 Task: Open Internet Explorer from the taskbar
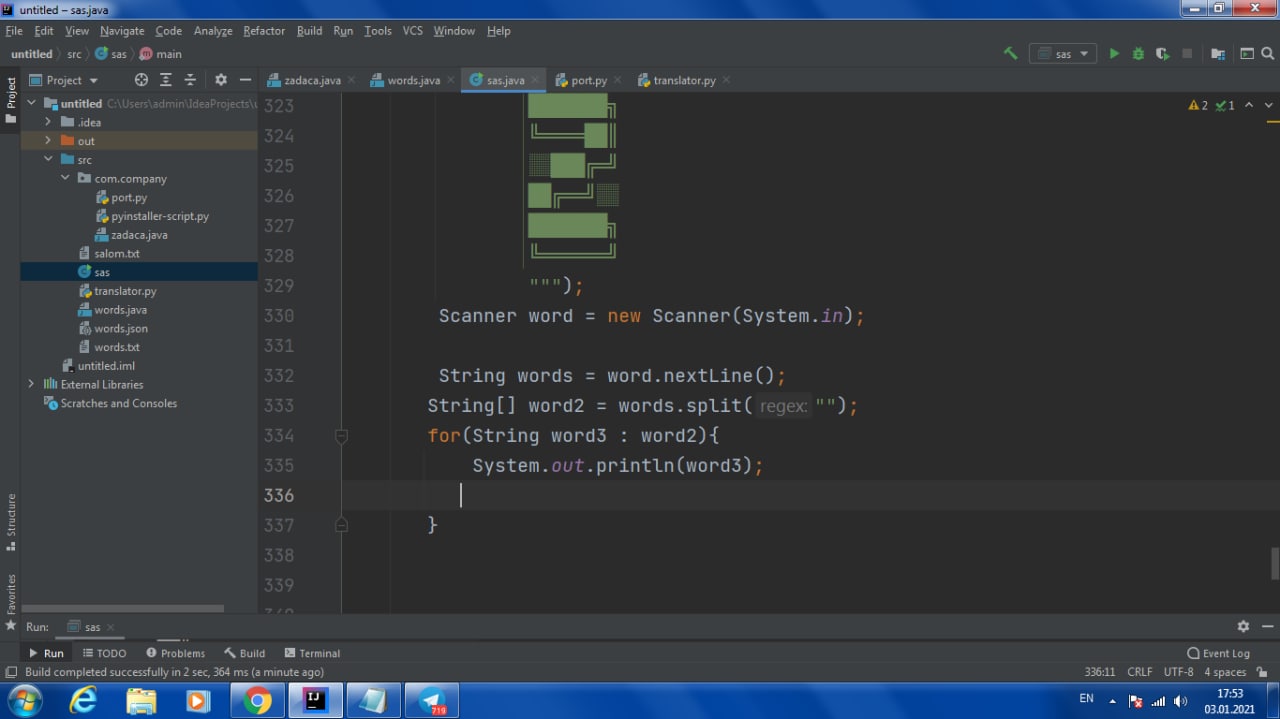coord(84,701)
